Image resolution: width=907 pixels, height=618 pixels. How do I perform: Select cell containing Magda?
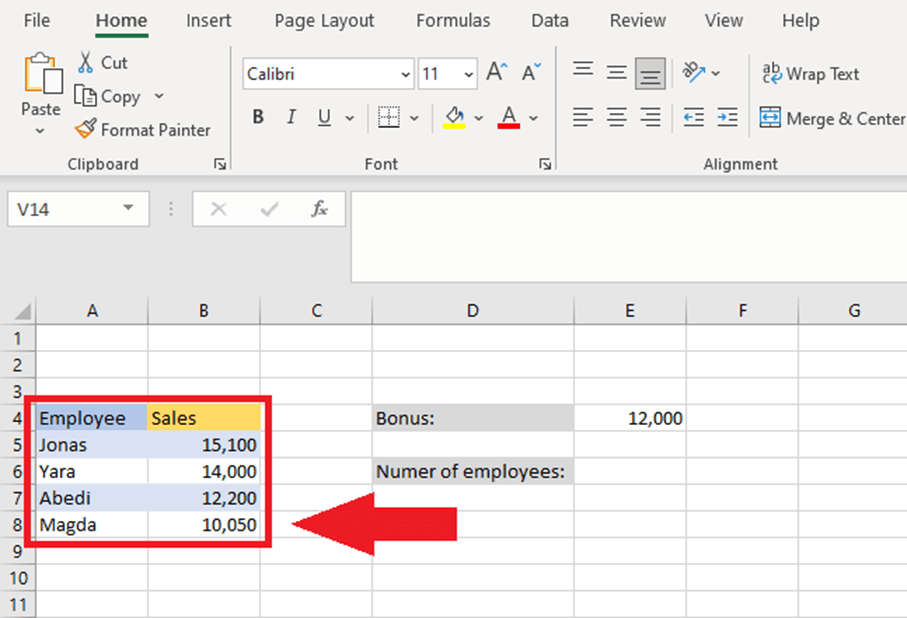92,524
